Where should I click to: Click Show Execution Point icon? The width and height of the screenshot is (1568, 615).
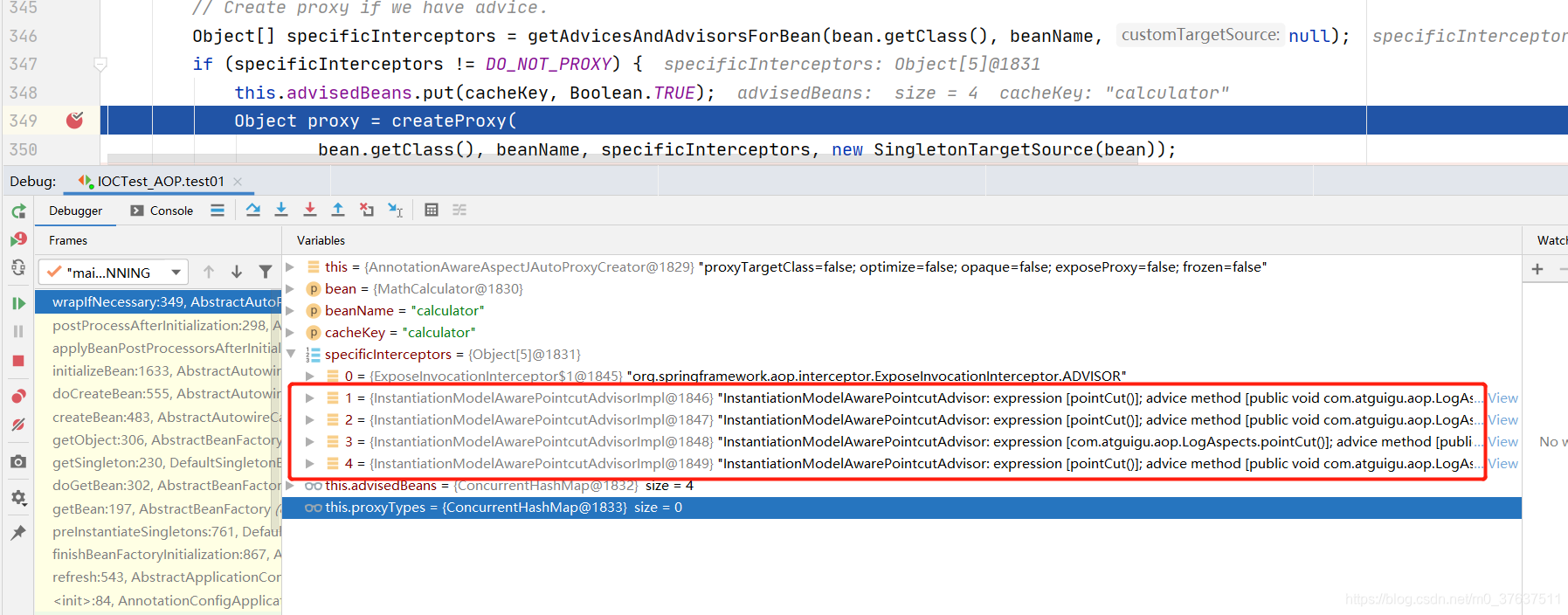coord(218,210)
